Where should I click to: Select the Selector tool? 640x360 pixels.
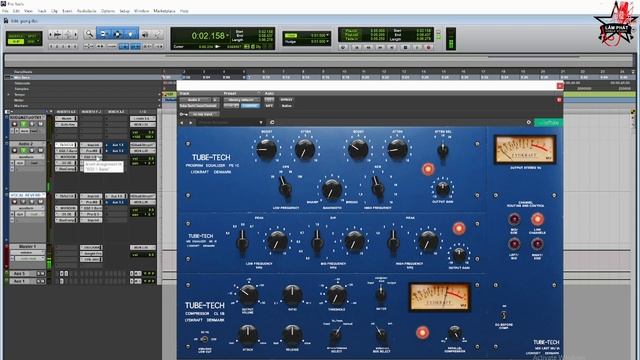(118, 34)
